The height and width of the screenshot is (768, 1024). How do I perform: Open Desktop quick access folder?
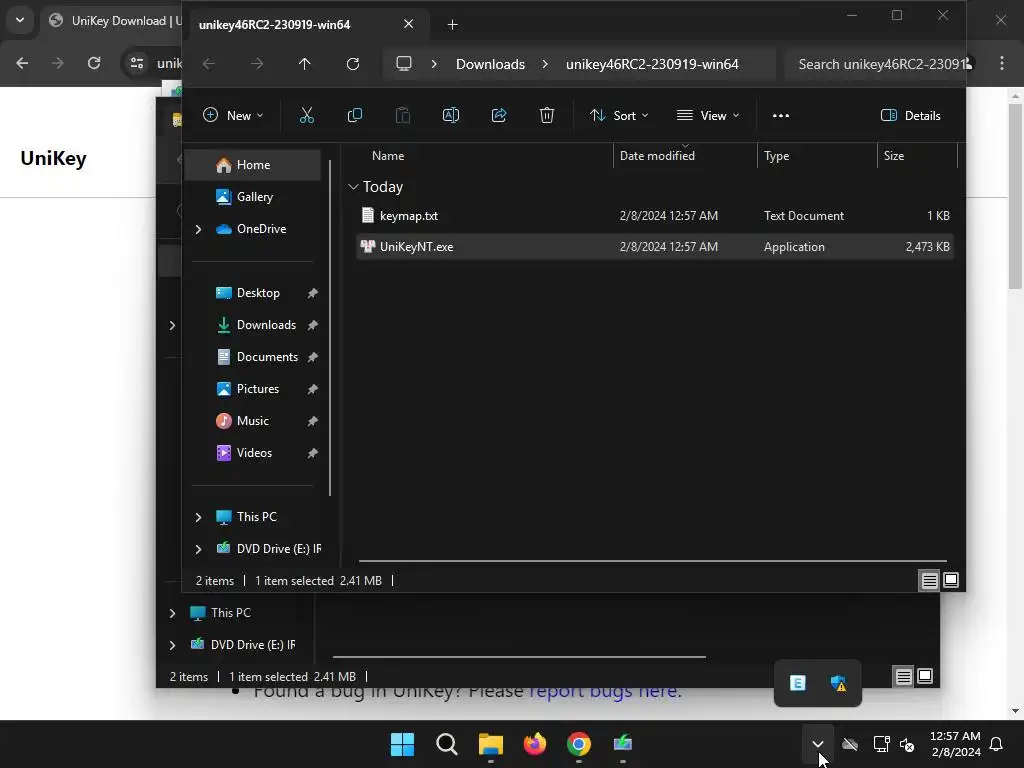point(258,293)
